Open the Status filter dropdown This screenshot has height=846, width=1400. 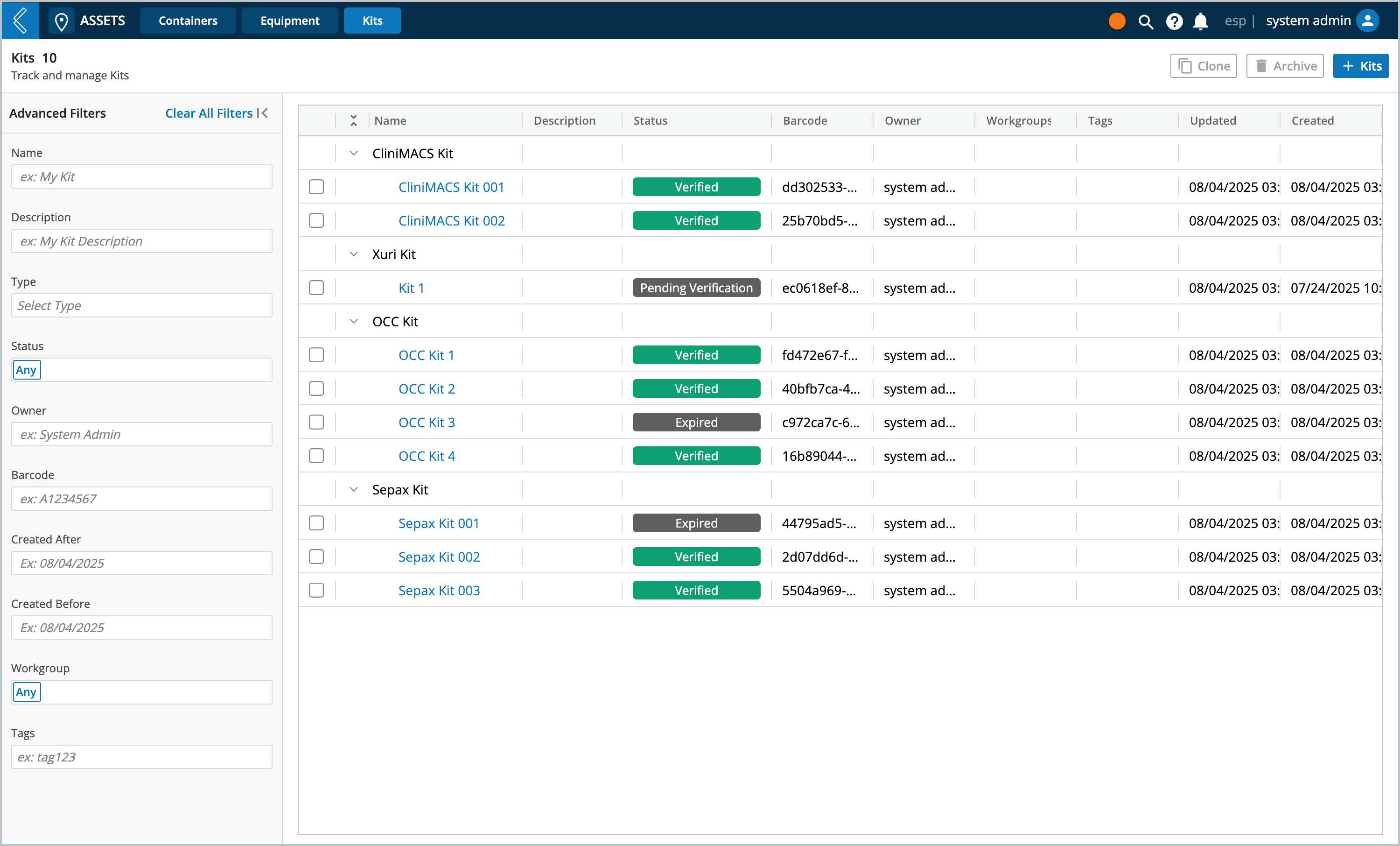click(x=141, y=370)
